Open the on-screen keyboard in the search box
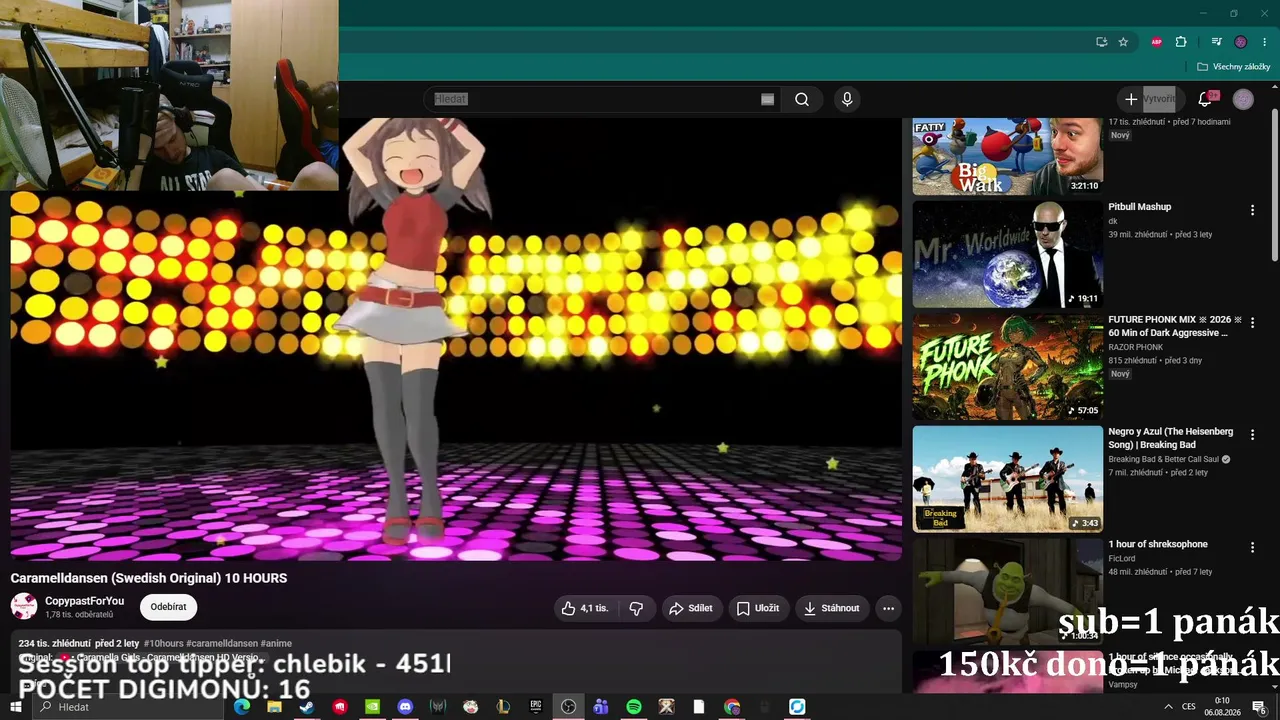Image resolution: width=1280 pixels, height=720 pixels. [767, 99]
